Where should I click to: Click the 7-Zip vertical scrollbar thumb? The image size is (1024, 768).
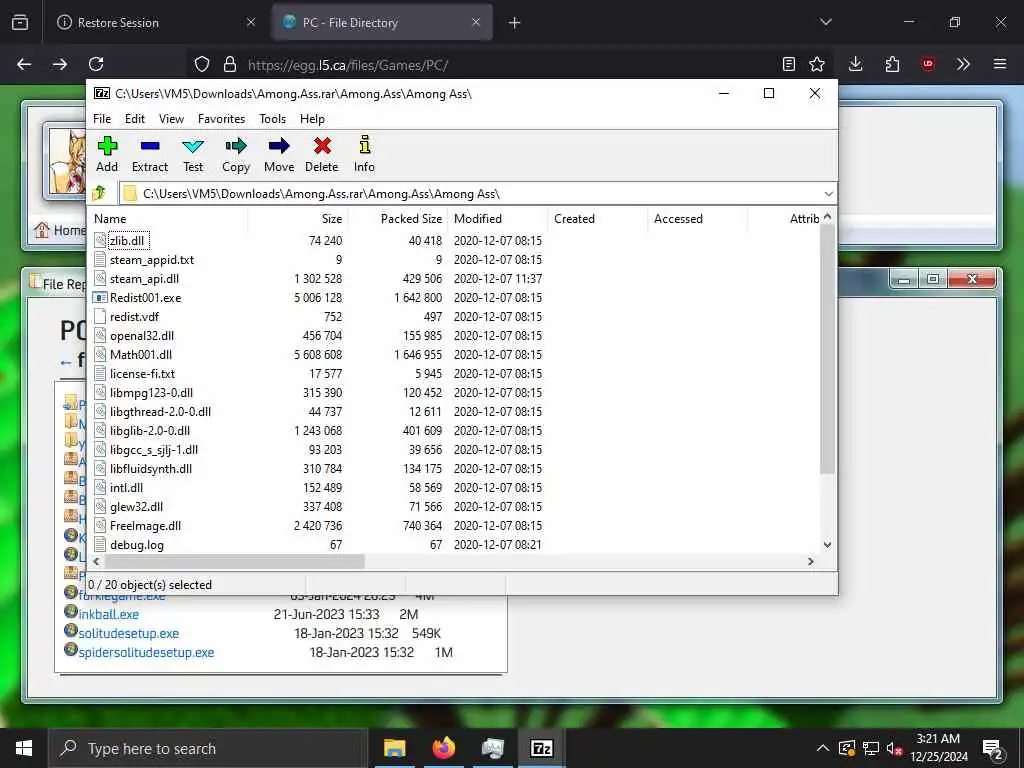tap(827, 349)
